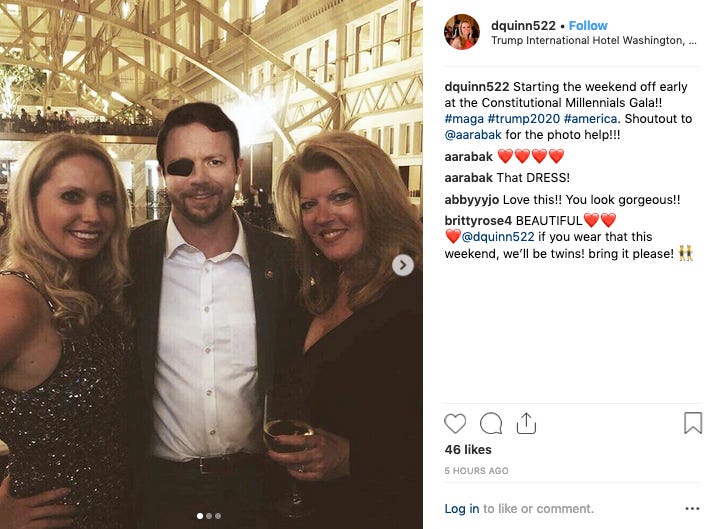
Task: Open the 5 hours ago timestamp link
Action: coord(476,471)
